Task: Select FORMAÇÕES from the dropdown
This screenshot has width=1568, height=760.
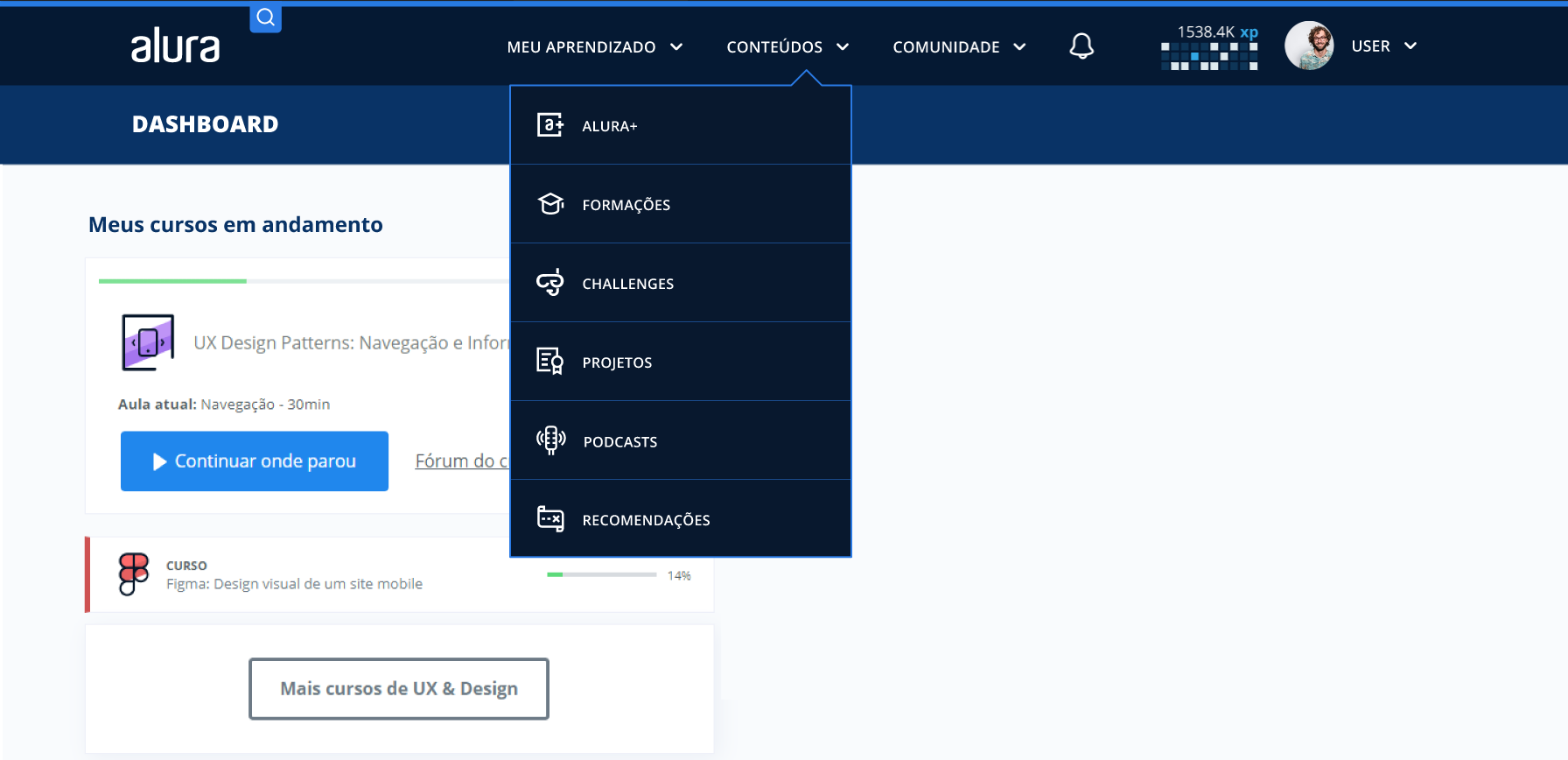Action: click(x=681, y=204)
